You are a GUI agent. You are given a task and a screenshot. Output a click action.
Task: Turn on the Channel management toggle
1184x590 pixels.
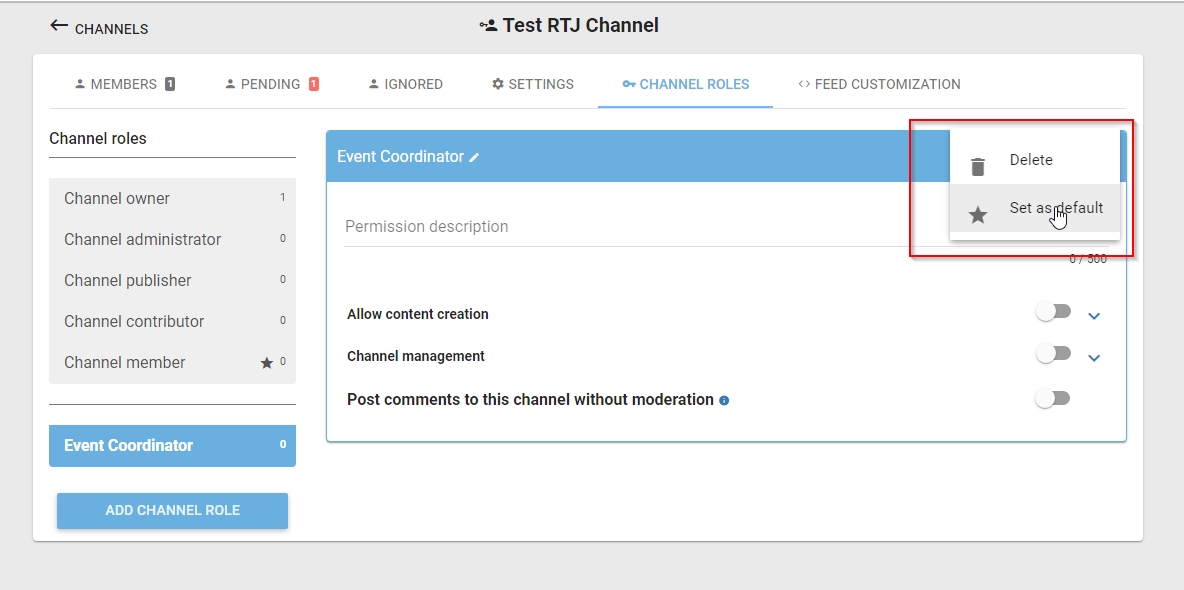point(1053,355)
